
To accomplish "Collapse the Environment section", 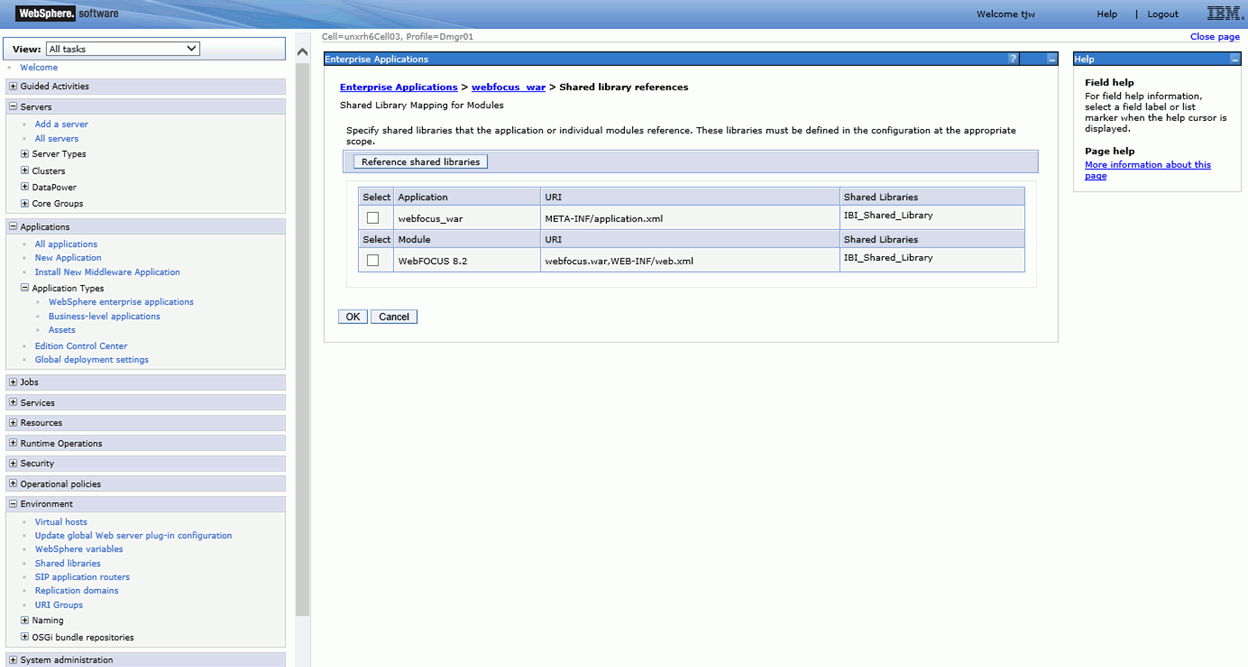I will tap(13, 504).
